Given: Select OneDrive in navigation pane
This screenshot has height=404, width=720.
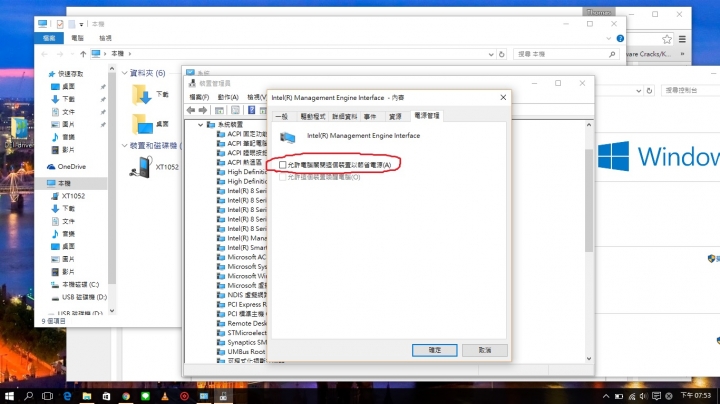Looking at the screenshot, I should [x=72, y=167].
